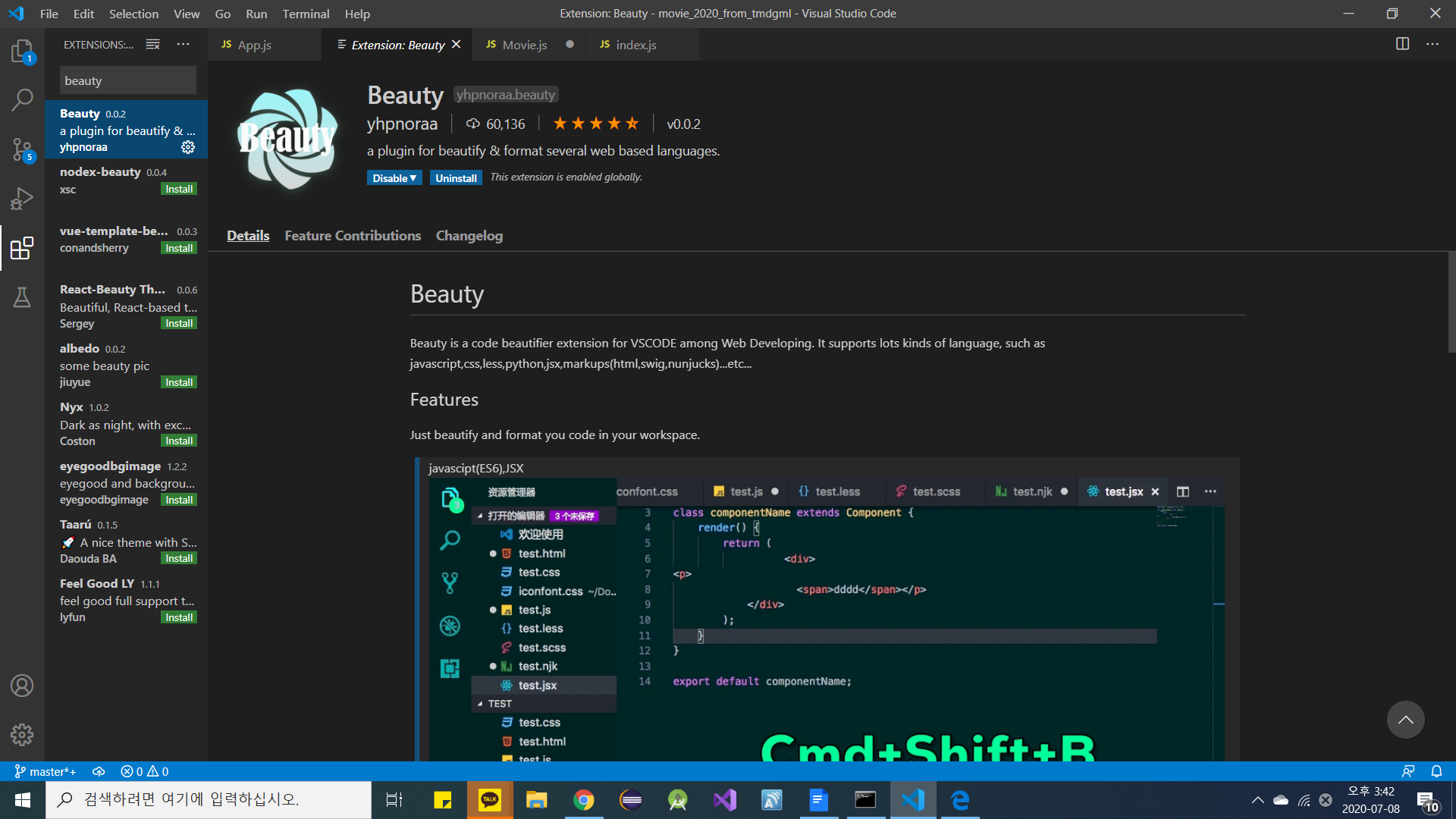Expand the Disable dropdown button

coord(394,178)
